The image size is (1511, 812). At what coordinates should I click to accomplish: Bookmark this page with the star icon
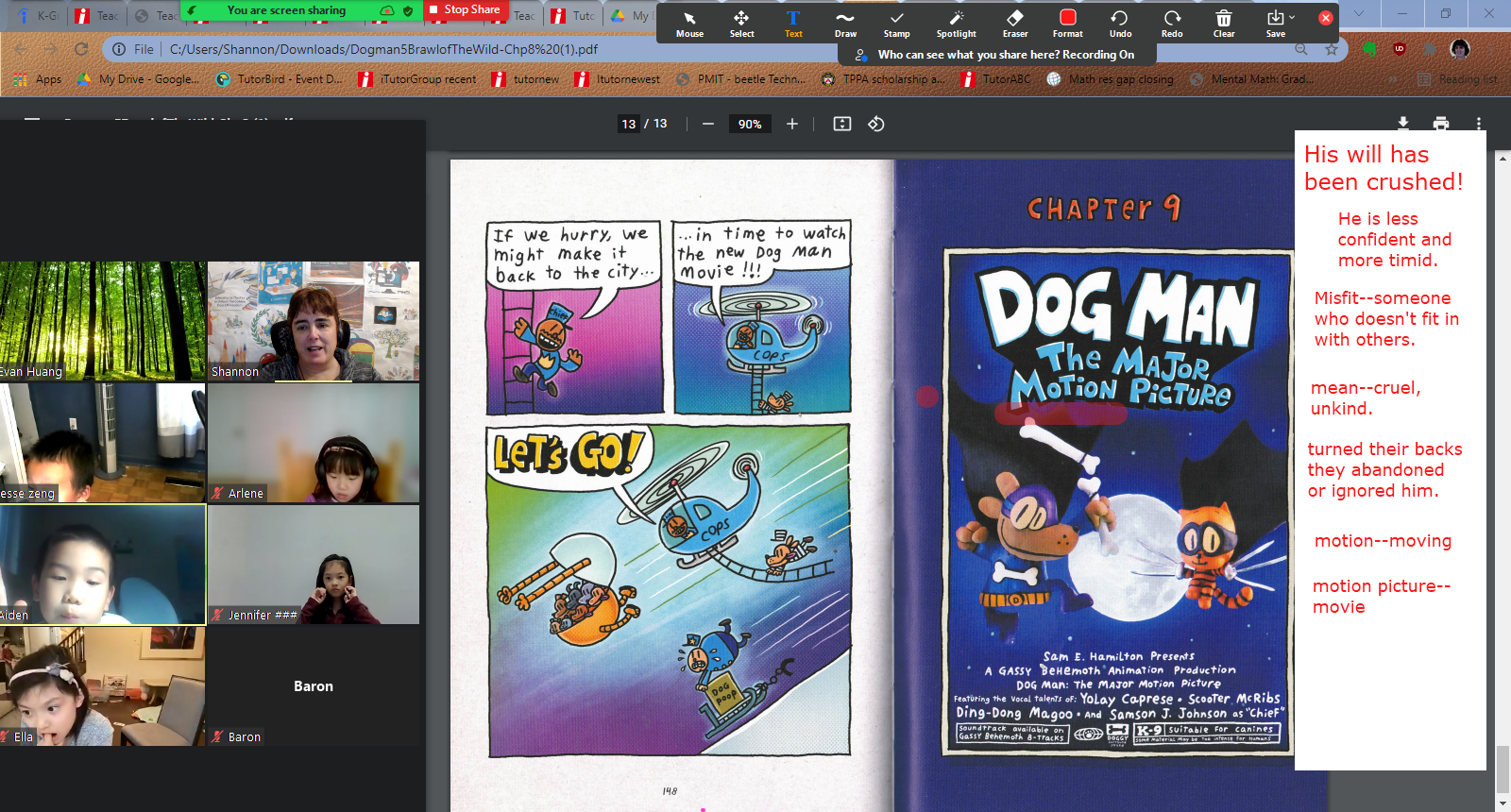(x=1332, y=49)
